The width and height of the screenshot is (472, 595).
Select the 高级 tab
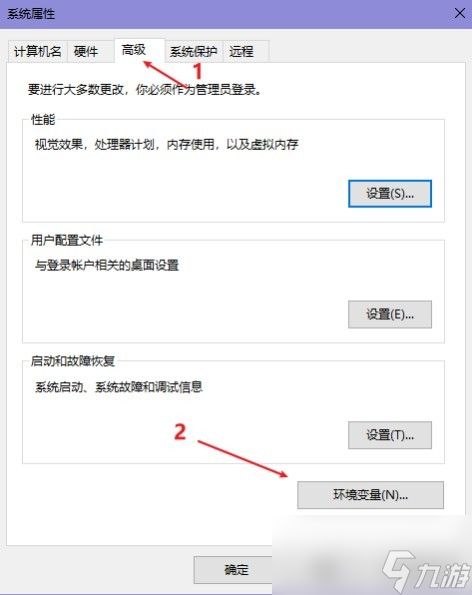pos(134,50)
